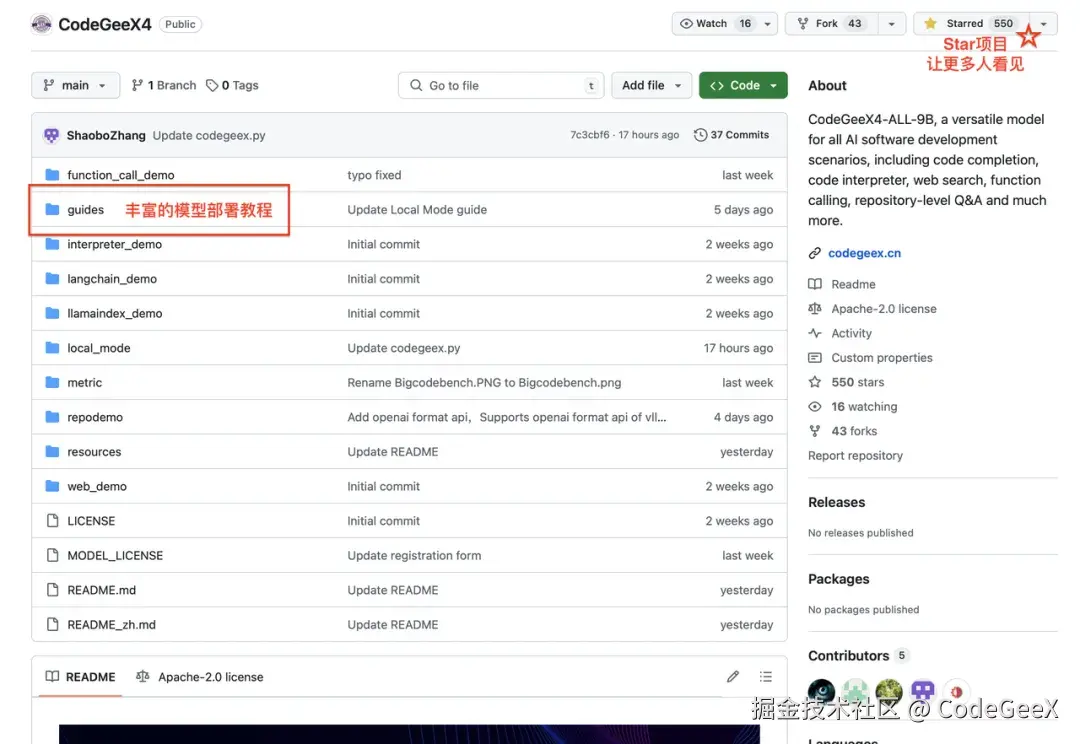Expand the green Code dropdown
Screen dimensions: 1080x744
point(743,85)
